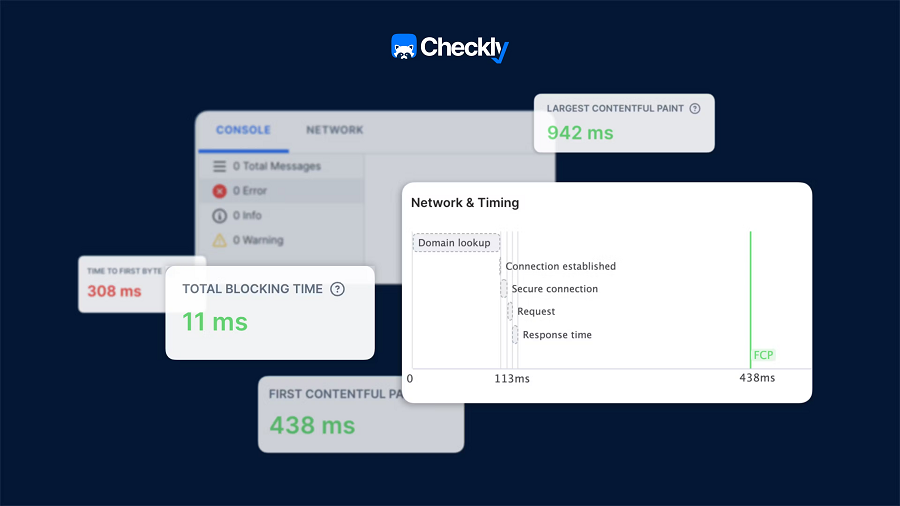Image resolution: width=900 pixels, height=506 pixels.
Task: Click the 438 ms first contentful paint value
Action: tap(312, 426)
